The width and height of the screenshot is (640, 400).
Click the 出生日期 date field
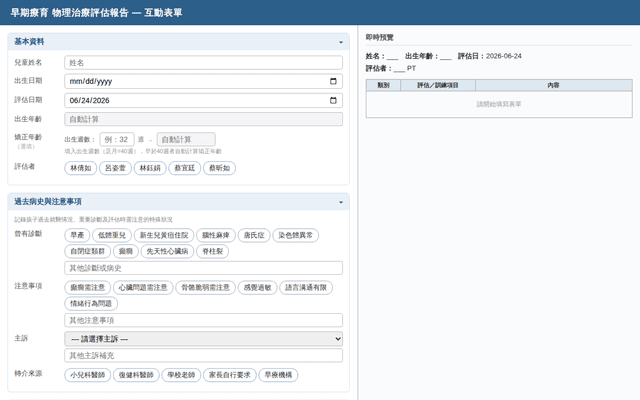(203, 81)
